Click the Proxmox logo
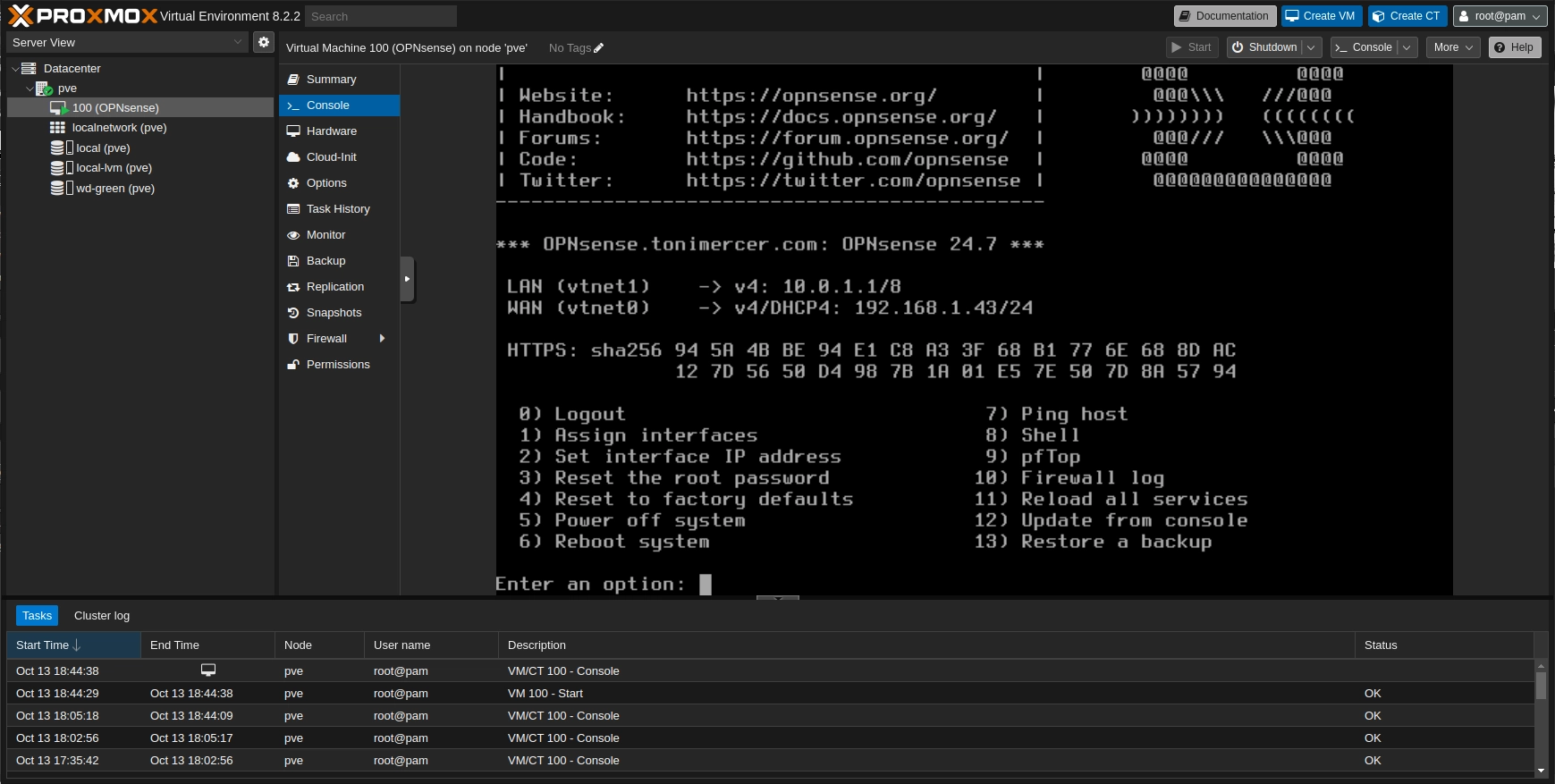Screen dimensions: 1555x784 point(82,15)
